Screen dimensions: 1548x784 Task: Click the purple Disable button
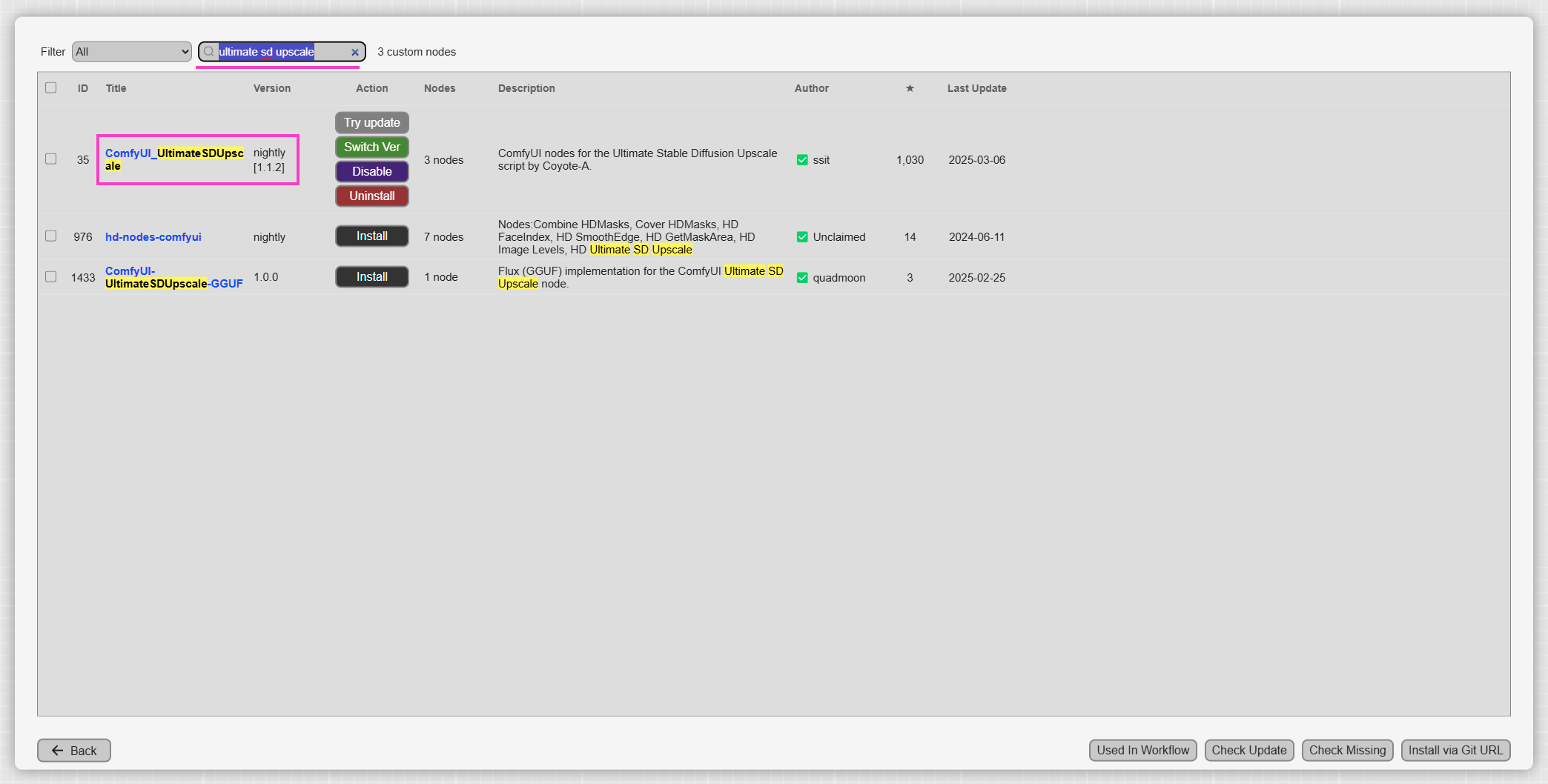tap(372, 172)
